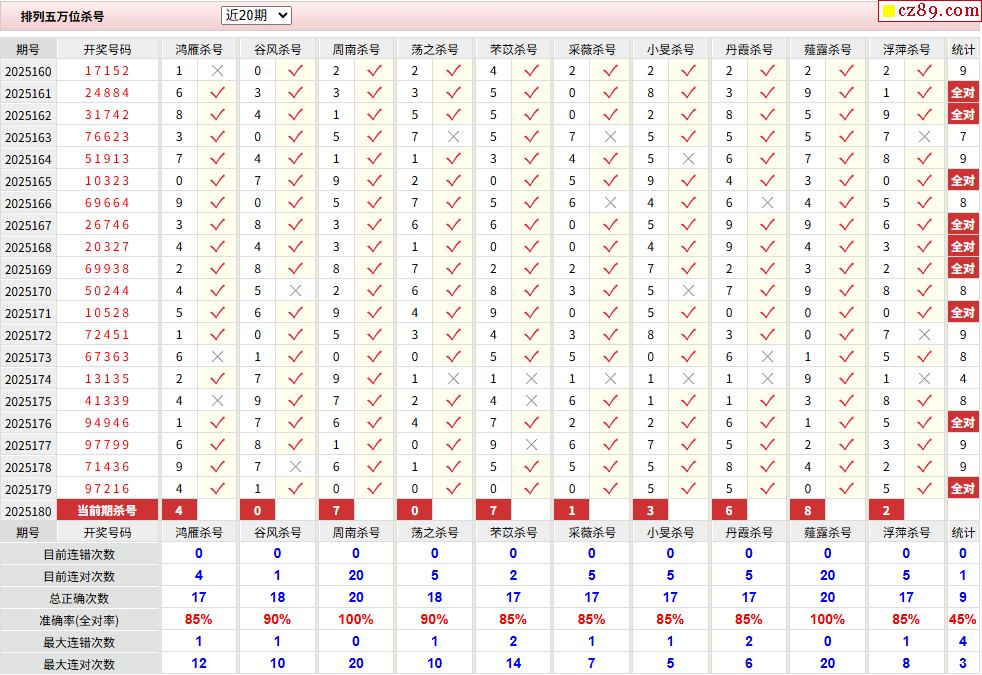Image resolution: width=982 pixels, height=675 pixels.
Task: Click the red check in 丹霞杀号 for 2025177
Action: click(x=767, y=445)
